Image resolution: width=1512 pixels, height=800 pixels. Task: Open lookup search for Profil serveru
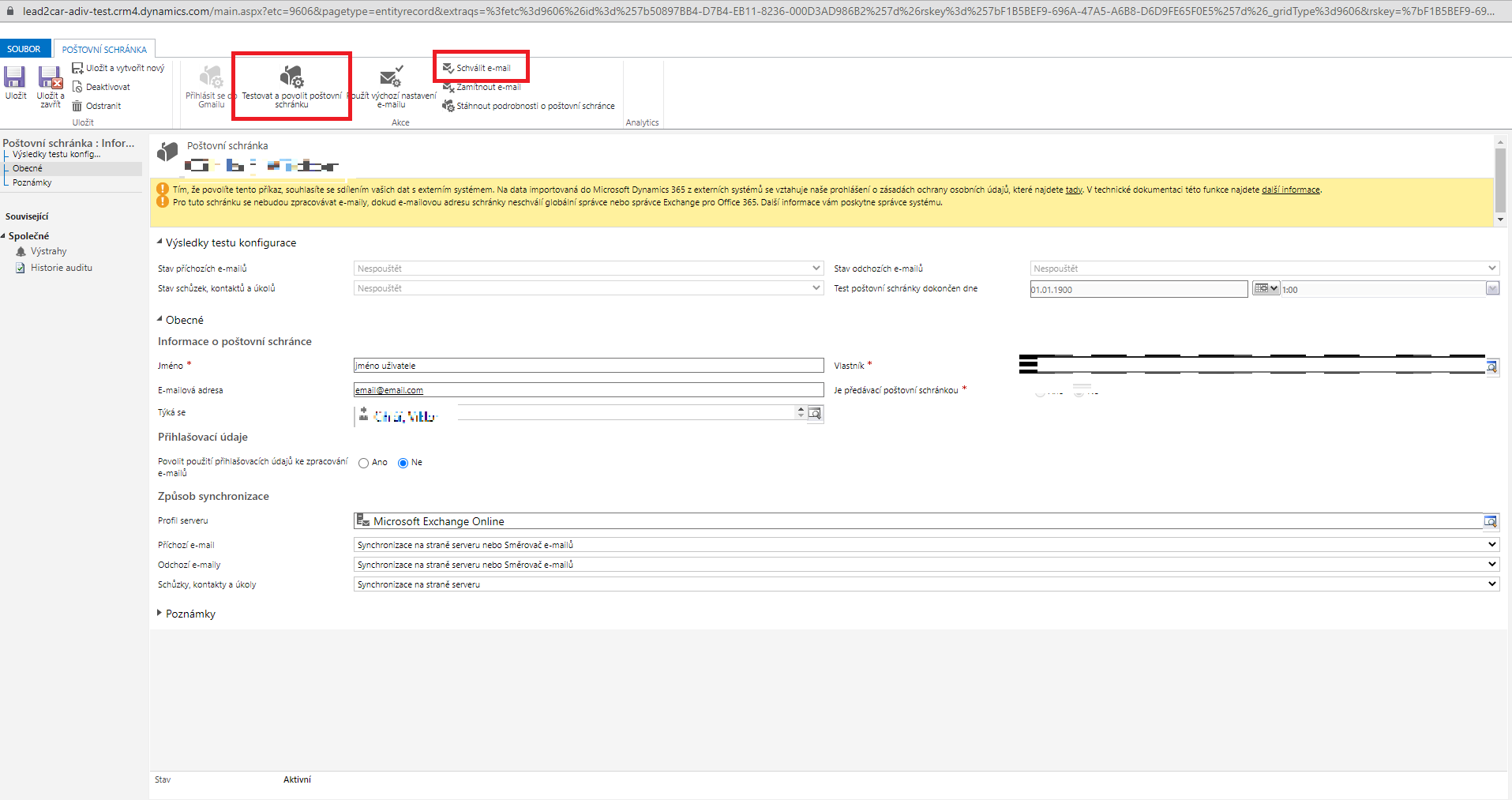pos(1490,521)
